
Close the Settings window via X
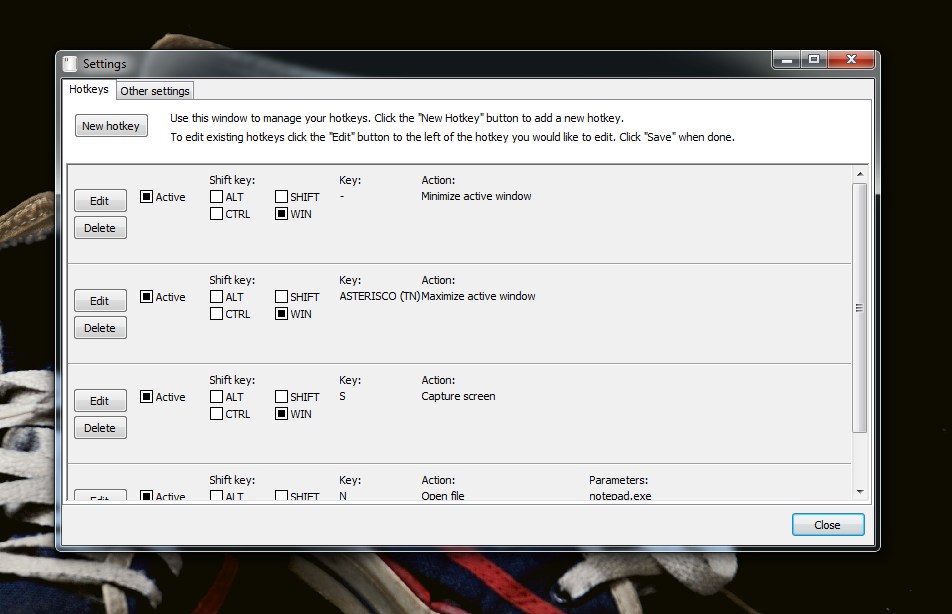(x=851, y=60)
